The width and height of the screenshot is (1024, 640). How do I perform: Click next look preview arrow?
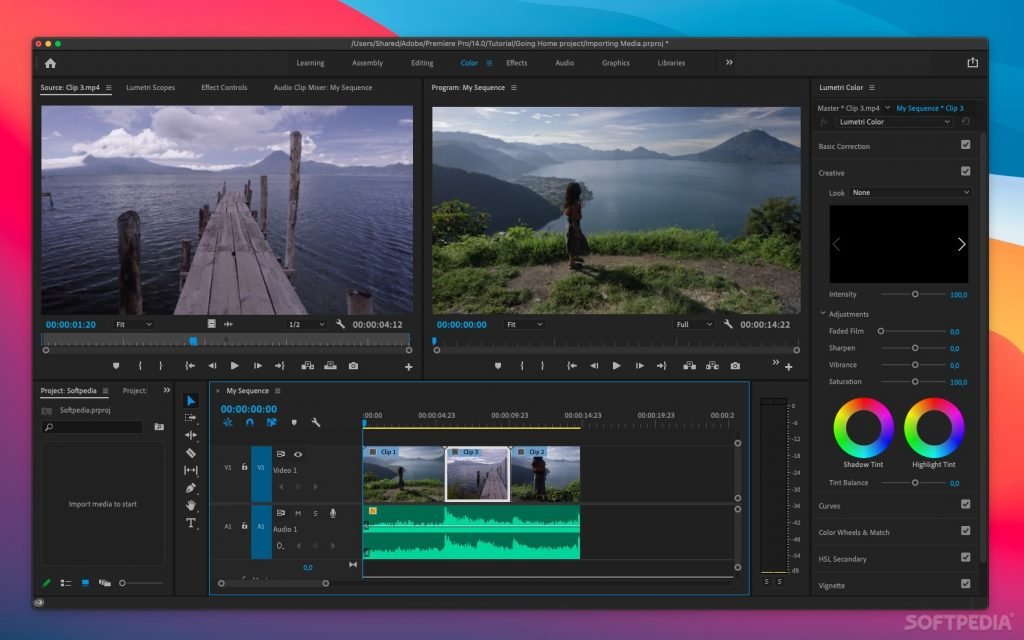(961, 244)
